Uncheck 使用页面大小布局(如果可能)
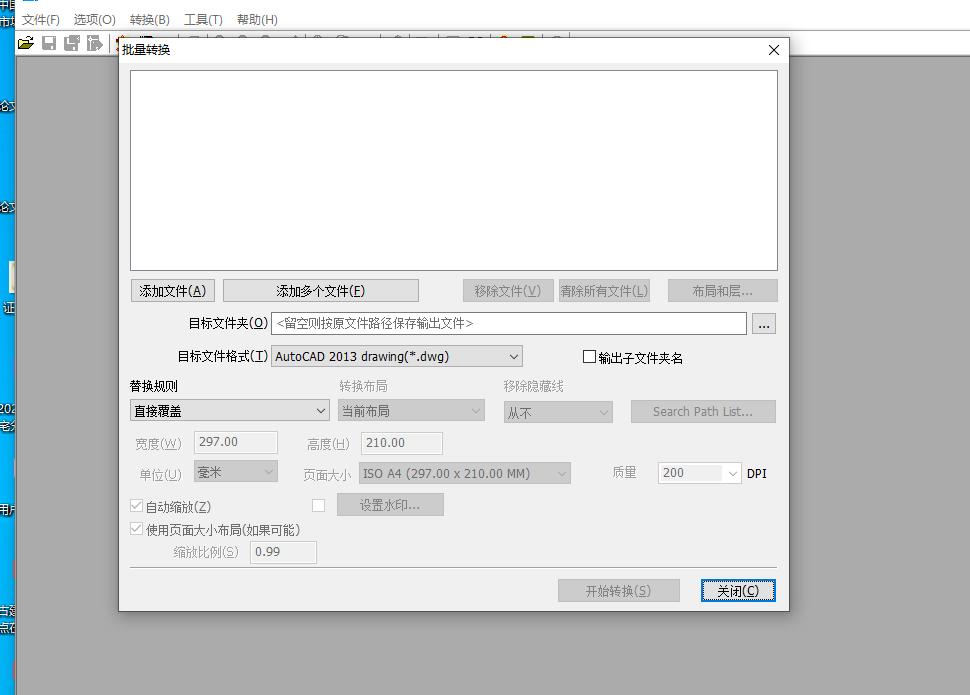 click(136, 528)
